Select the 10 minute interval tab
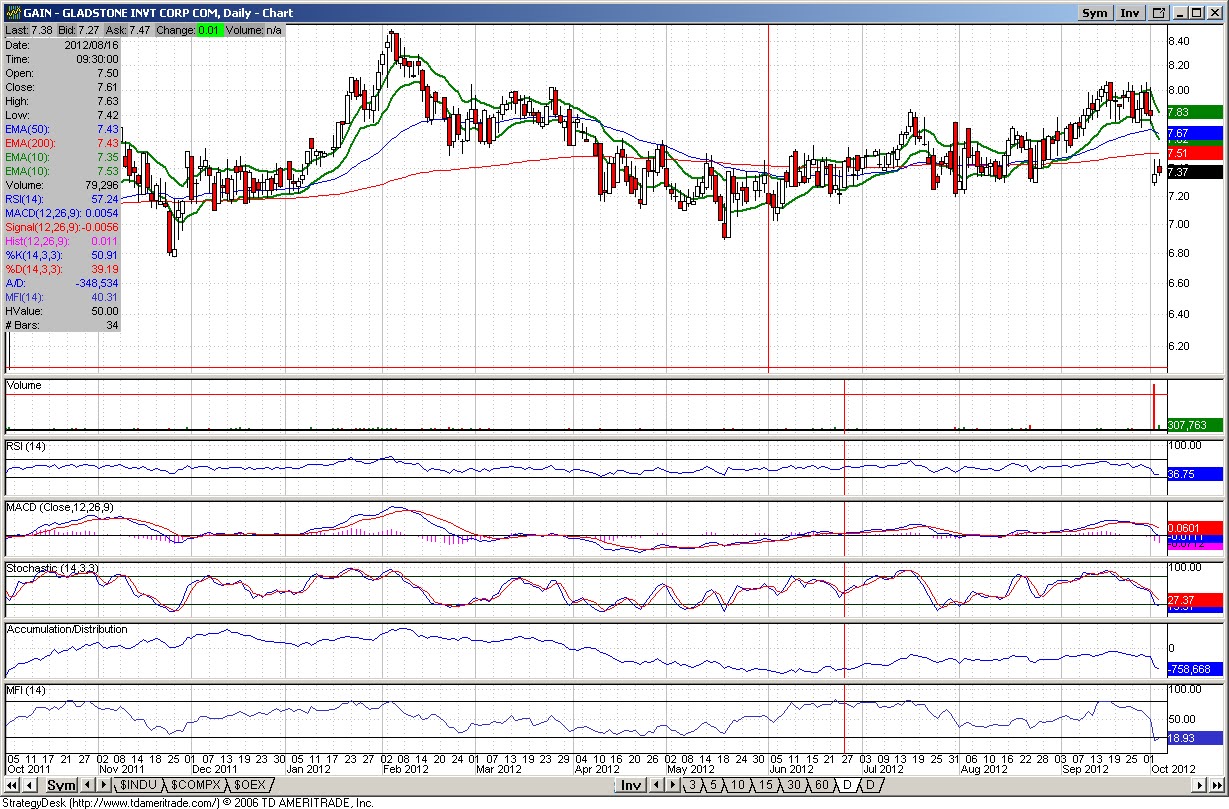 (x=737, y=785)
